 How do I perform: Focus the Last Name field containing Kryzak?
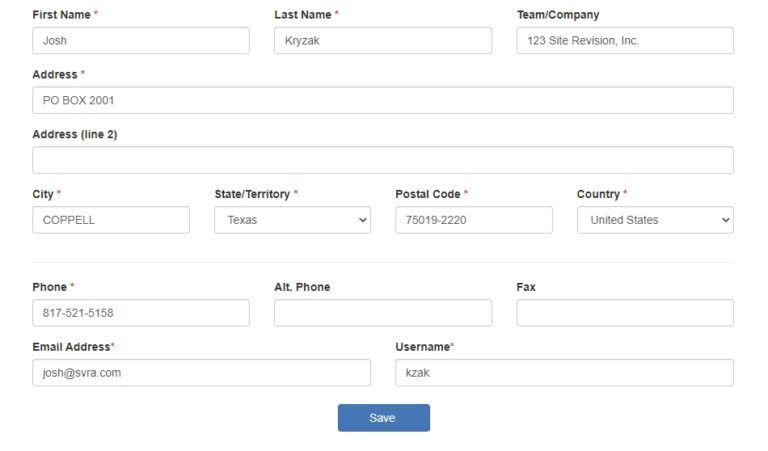pyautogui.click(x=383, y=41)
